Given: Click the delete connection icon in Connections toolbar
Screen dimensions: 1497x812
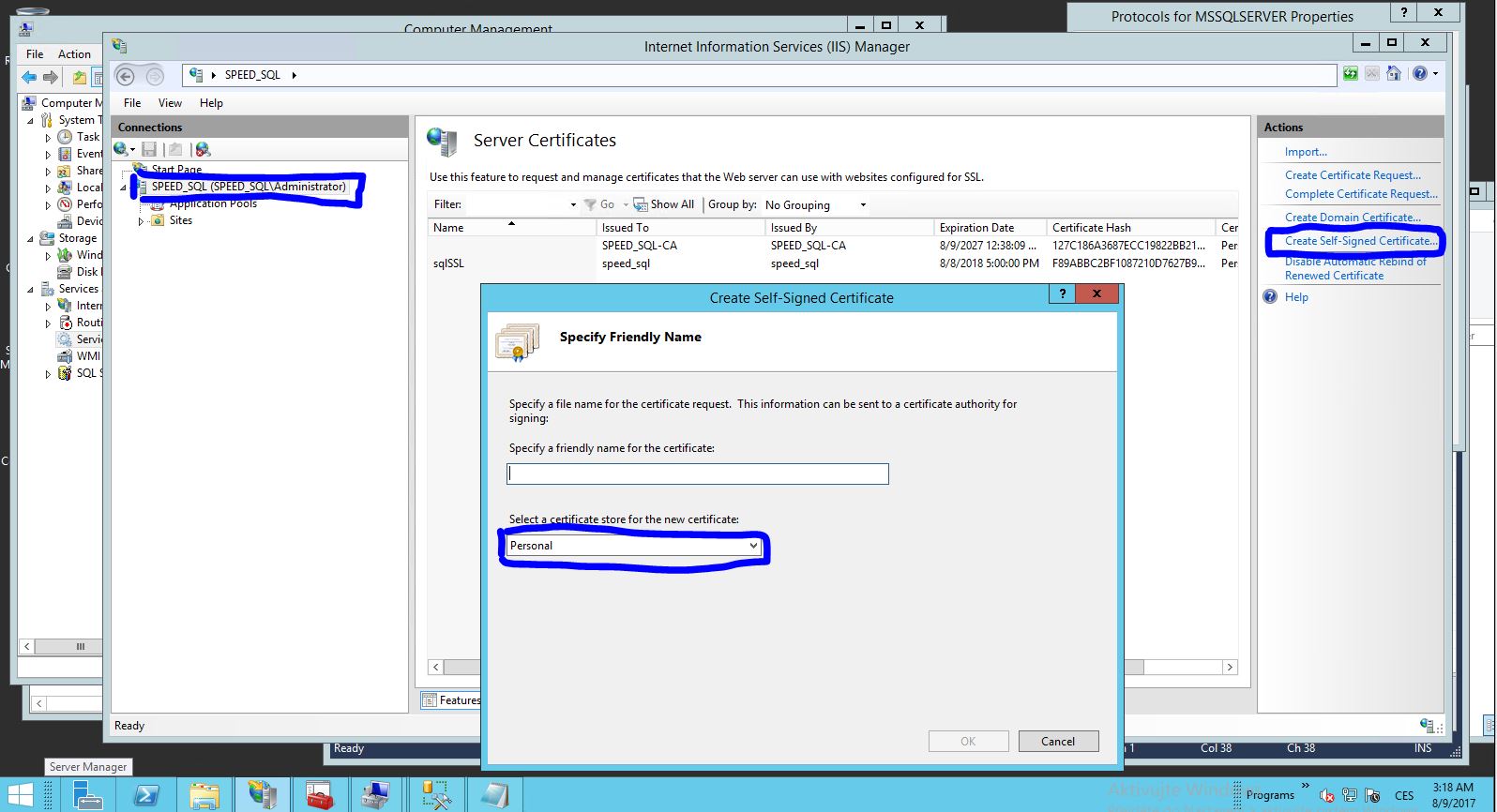Looking at the screenshot, I should point(203,149).
